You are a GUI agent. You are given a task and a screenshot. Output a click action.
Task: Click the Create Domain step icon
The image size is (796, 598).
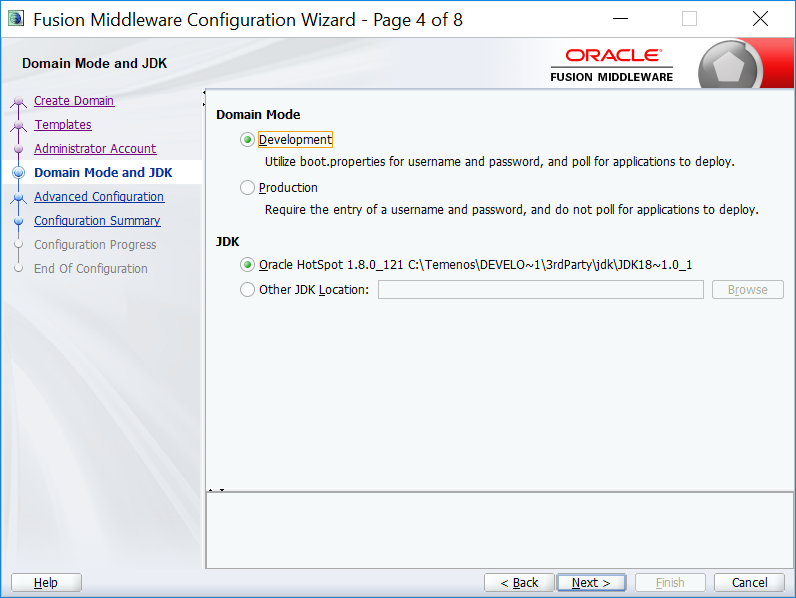pyautogui.click(x=18, y=101)
